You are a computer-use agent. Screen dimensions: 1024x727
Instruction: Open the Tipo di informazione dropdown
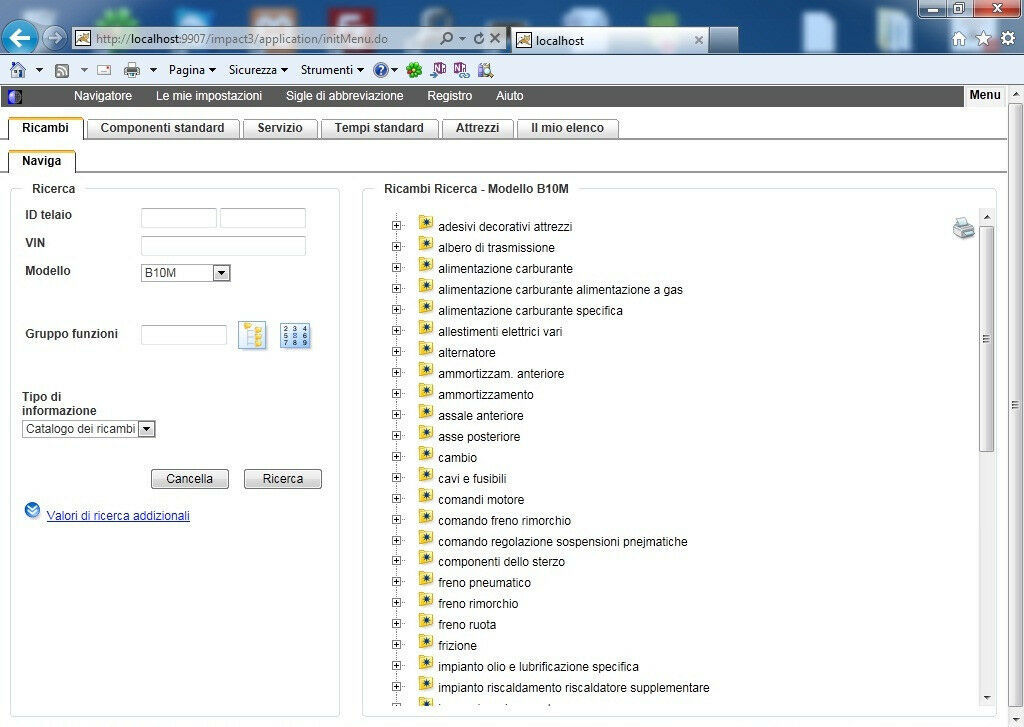pyautogui.click(x=145, y=429)
